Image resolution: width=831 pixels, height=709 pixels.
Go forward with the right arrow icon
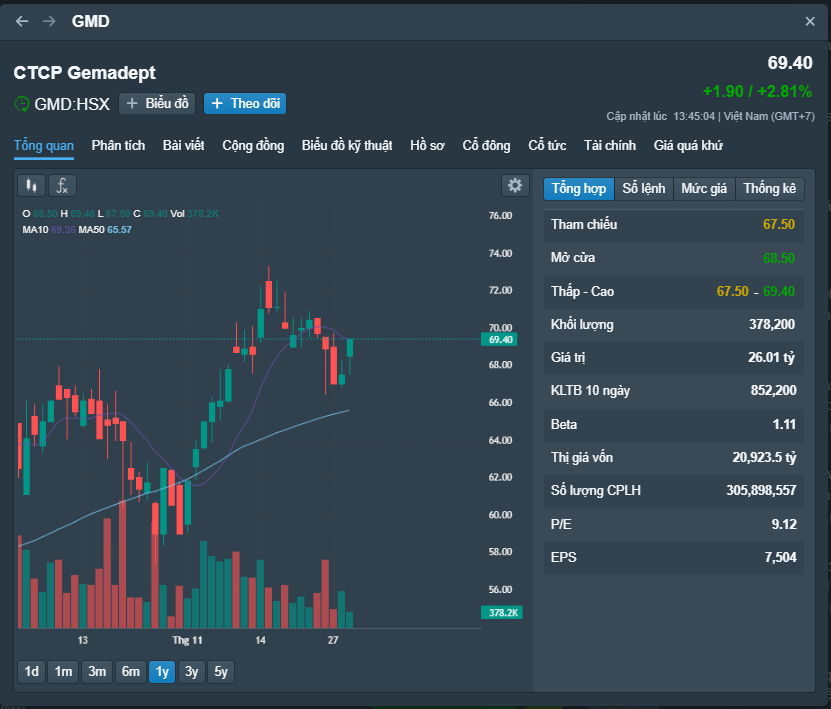[x=49, y=21]
